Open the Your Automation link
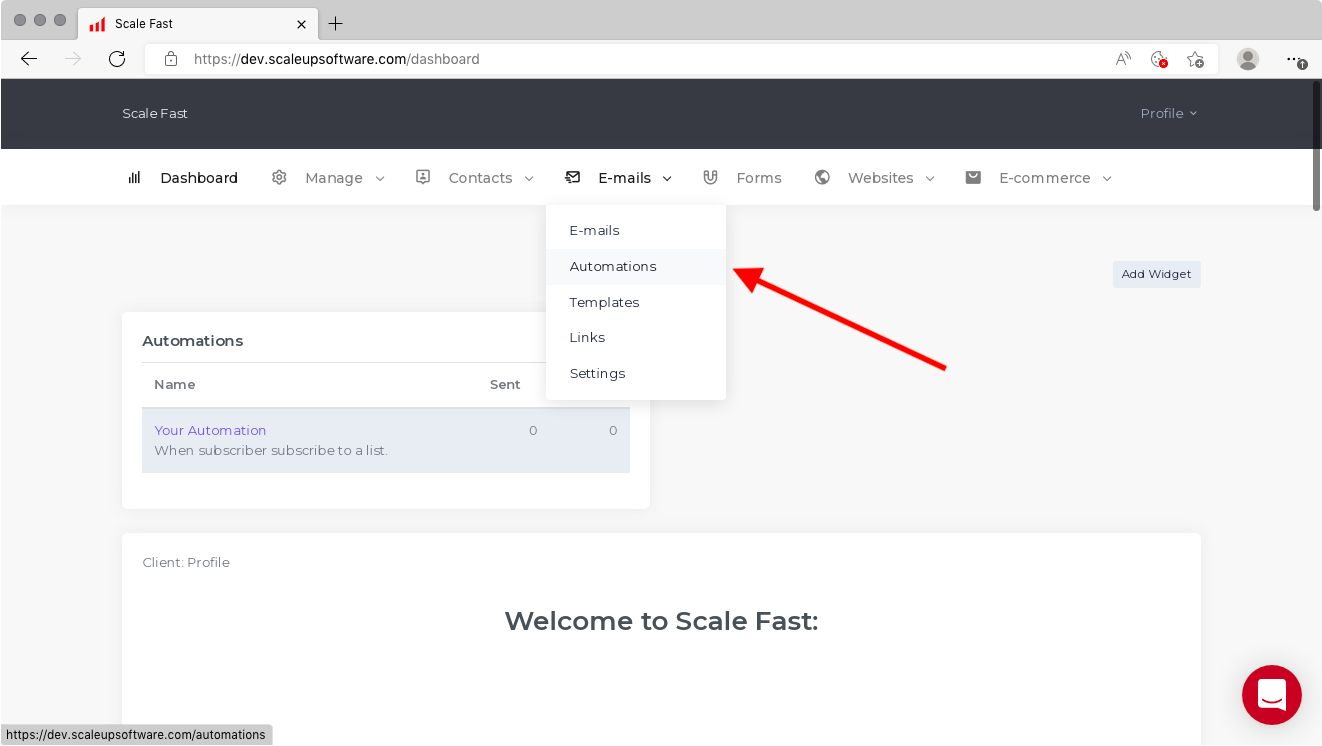Viewport: 1322px width, 746px height. click(210, 431)
